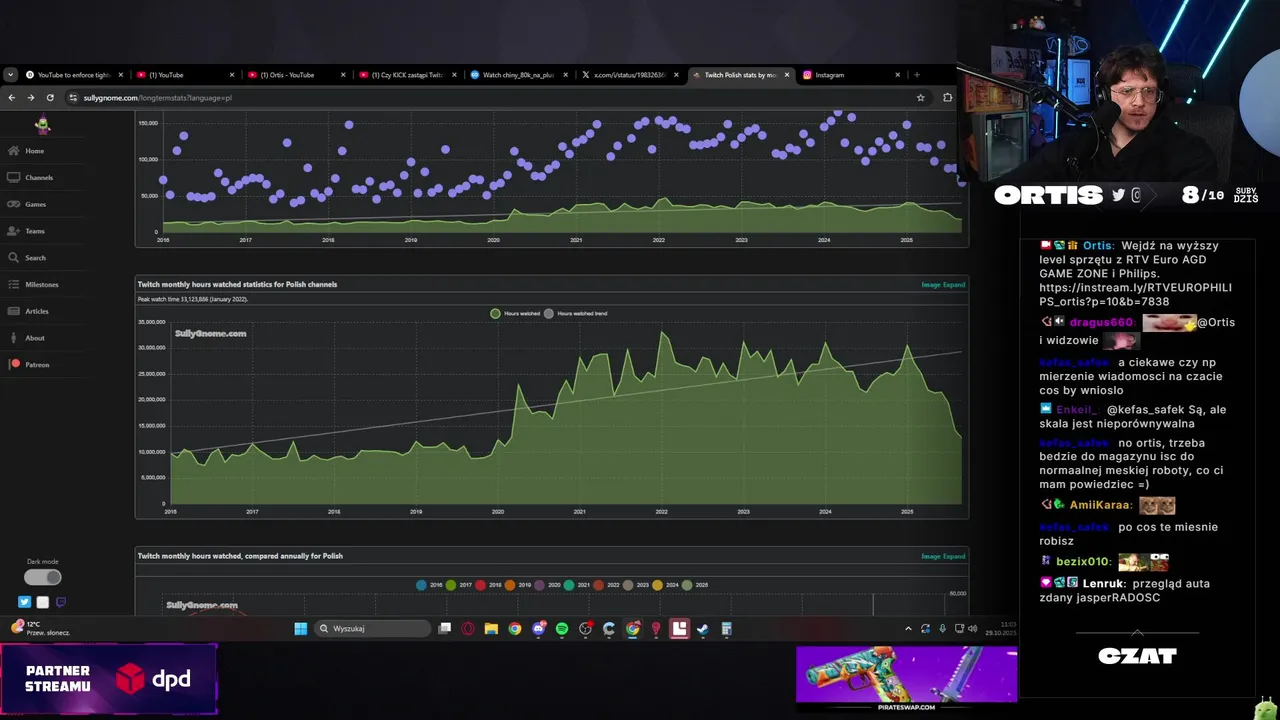
Task: Click the Wyszukaj taskbar search box
Action: point(372,629)
